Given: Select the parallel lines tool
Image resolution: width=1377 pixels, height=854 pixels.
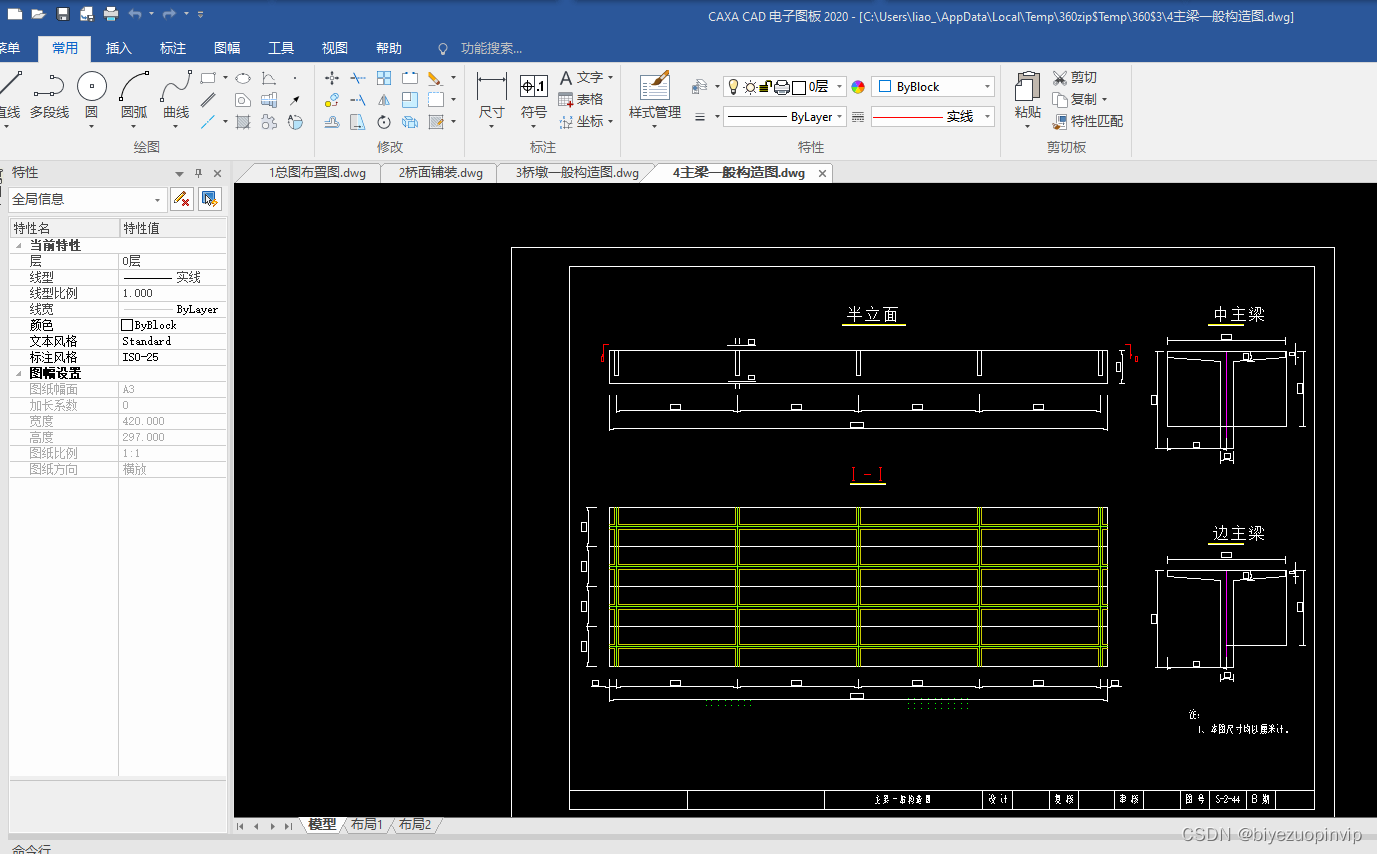Looking at the screenshot, I should tap(208, 100).
